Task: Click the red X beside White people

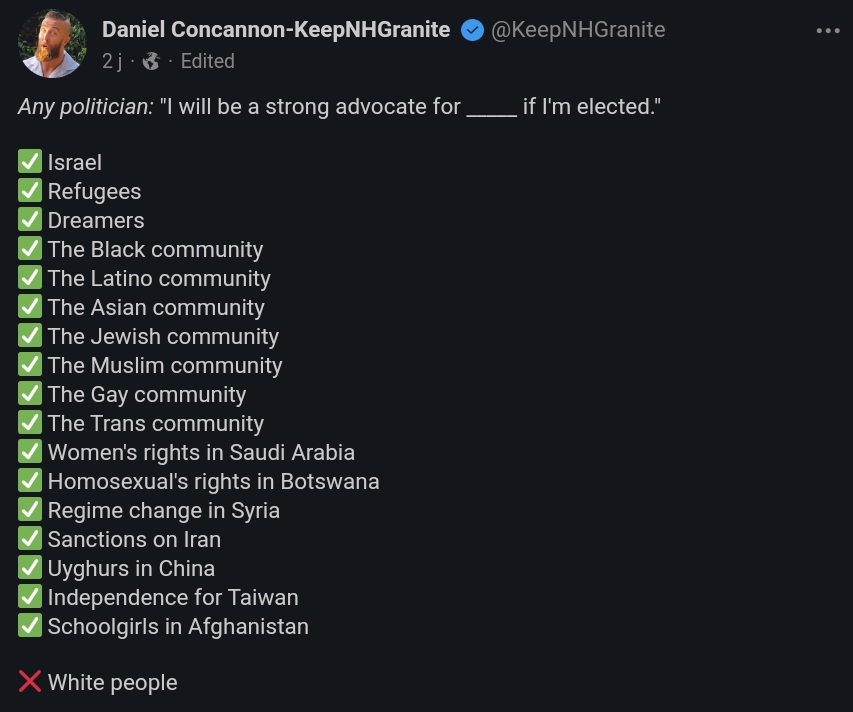Action: coord(30,682)
